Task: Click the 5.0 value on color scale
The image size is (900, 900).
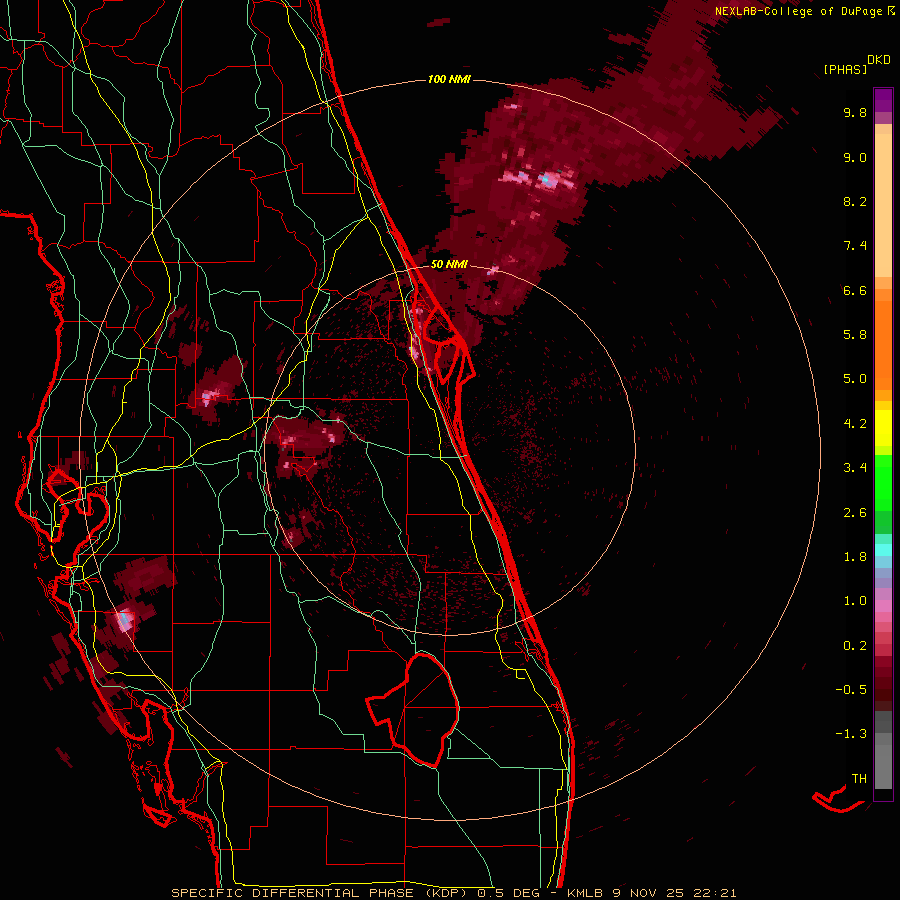Action: tap(855, 379)
